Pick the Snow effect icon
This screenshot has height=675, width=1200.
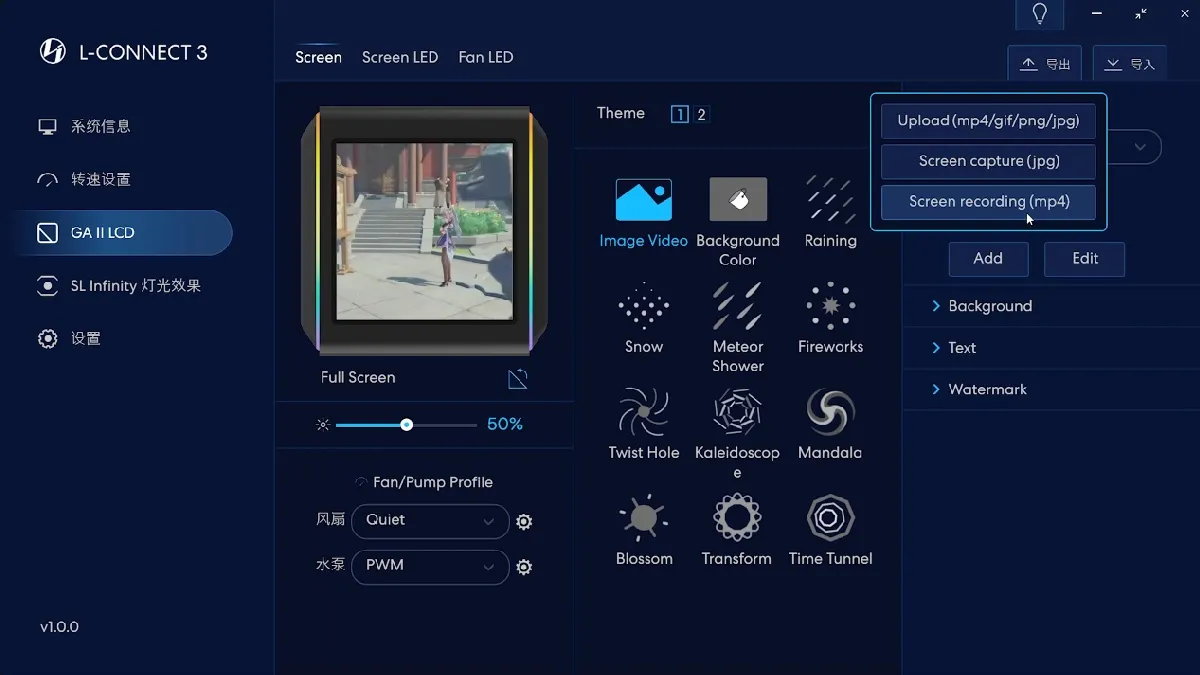pos(644,305)
